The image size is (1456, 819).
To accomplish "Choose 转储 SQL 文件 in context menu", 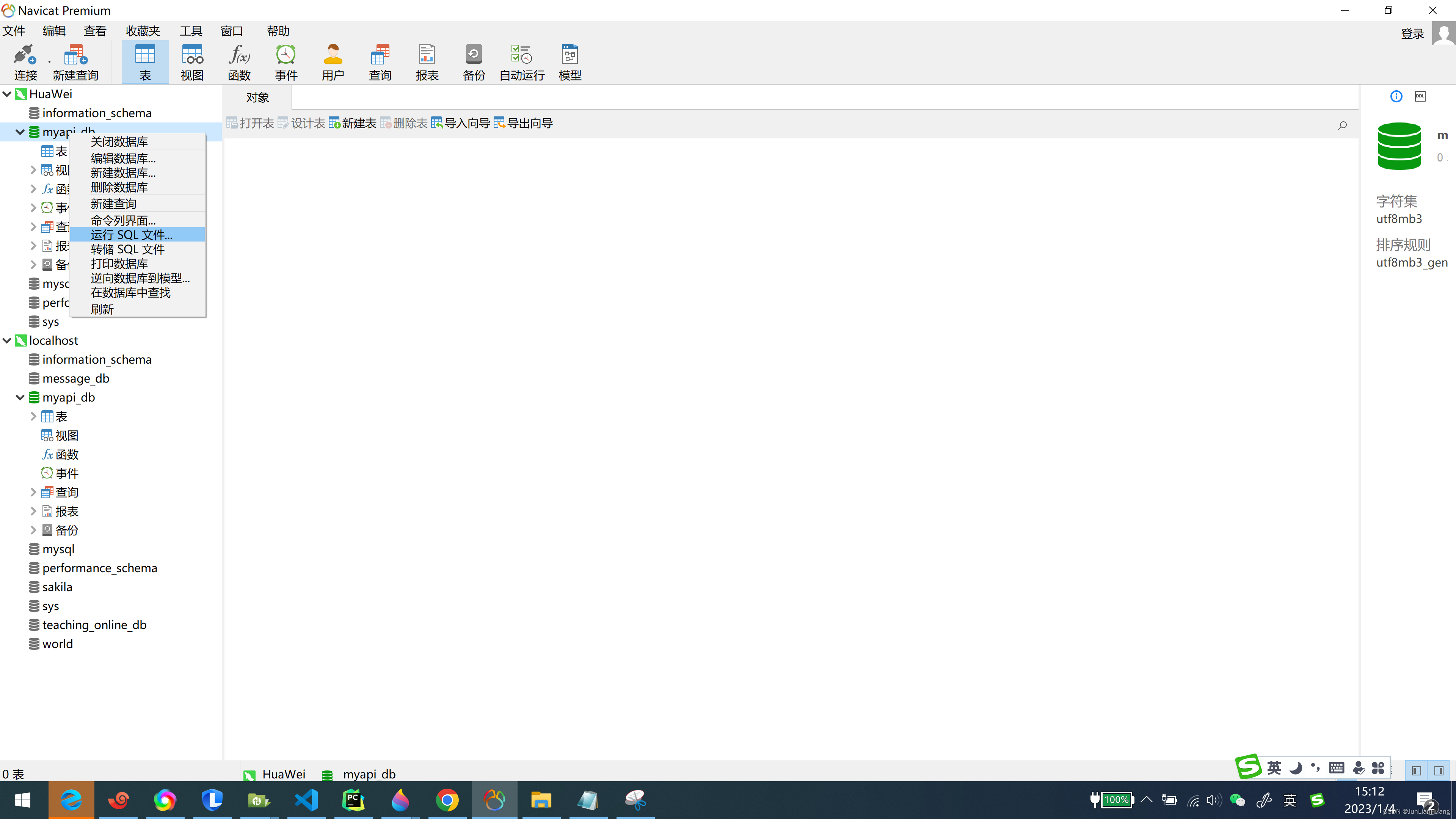I will tap(137, 249).
